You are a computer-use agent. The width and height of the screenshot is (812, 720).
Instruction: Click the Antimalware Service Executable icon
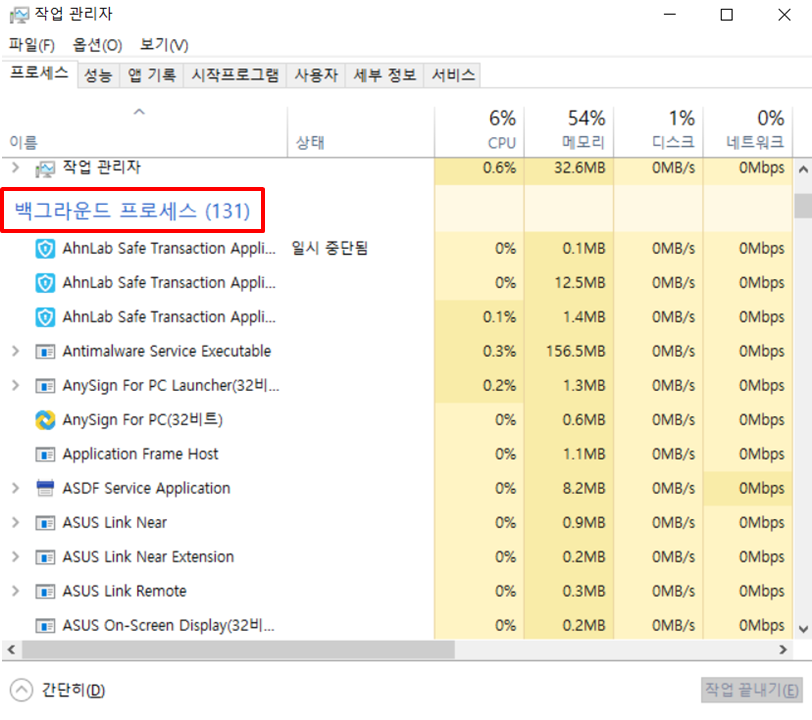coord(45,352)
